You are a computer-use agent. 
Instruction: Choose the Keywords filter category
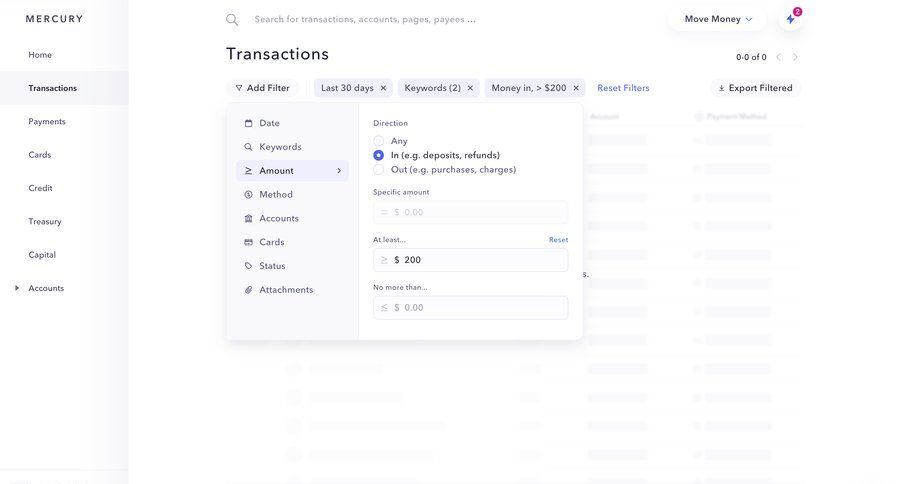[292, 147]
